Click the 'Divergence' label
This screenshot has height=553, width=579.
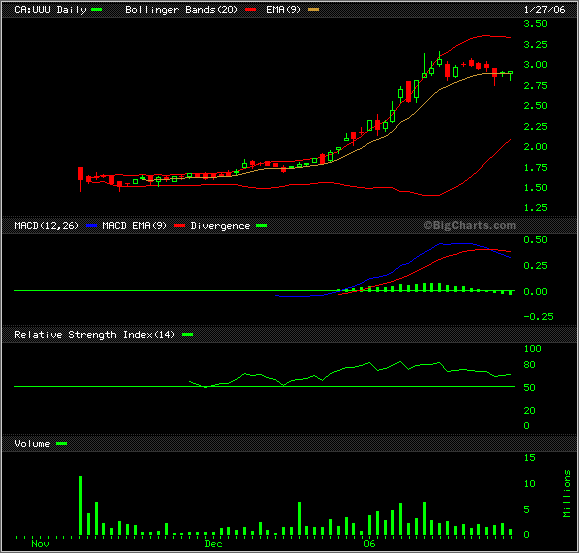[220, 226]
